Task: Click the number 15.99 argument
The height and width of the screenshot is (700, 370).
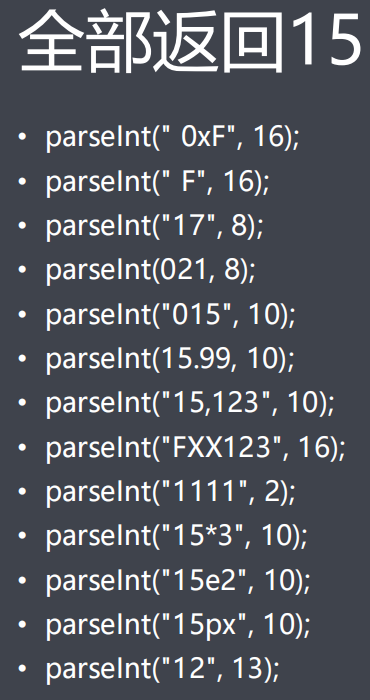Action: (x=194, y=358)
